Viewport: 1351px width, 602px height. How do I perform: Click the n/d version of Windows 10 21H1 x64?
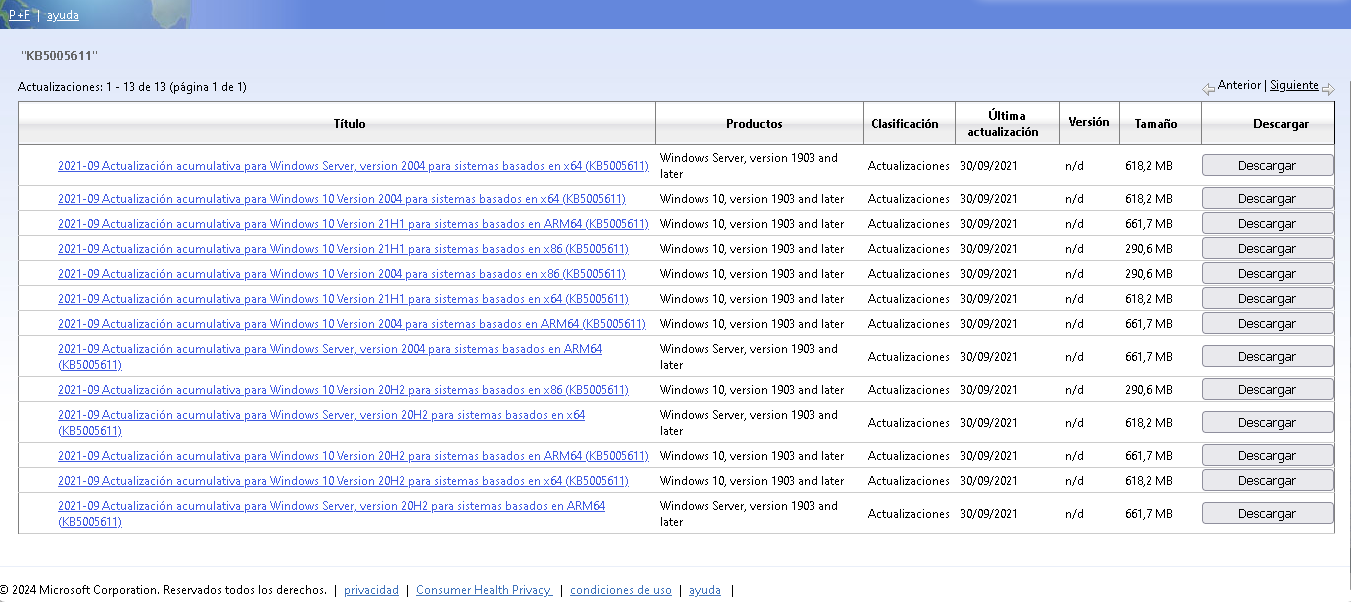[1074, 299]
